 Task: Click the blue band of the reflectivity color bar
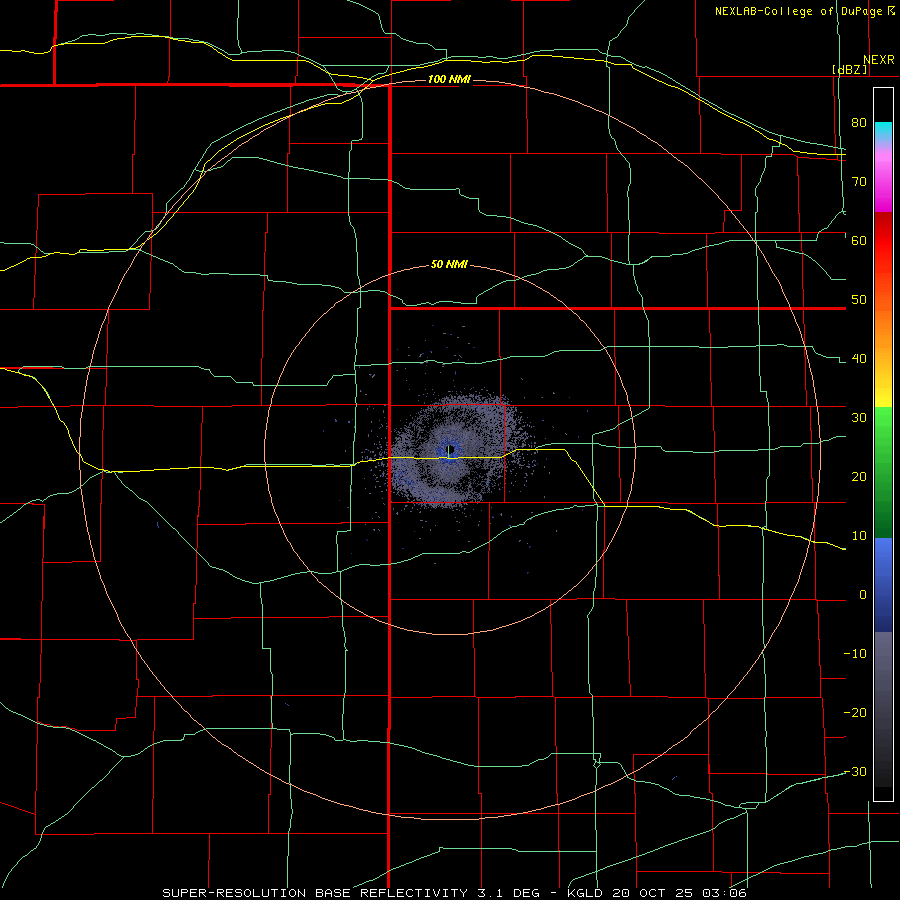pyautogui.click(x=883, y=585)
